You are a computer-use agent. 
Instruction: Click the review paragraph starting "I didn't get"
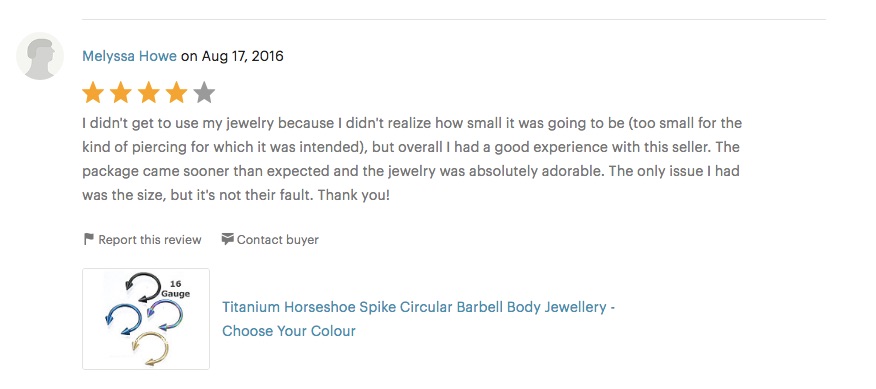click(x=412, y=159)
